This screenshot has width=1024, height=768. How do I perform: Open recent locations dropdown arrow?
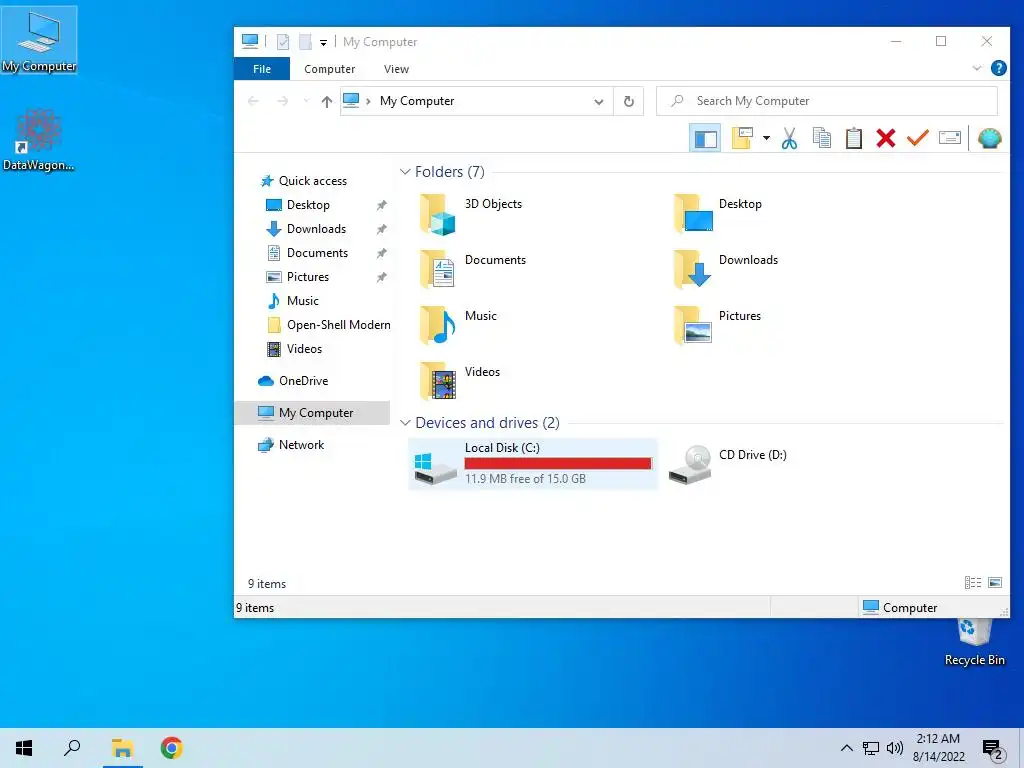pos(306,101)
